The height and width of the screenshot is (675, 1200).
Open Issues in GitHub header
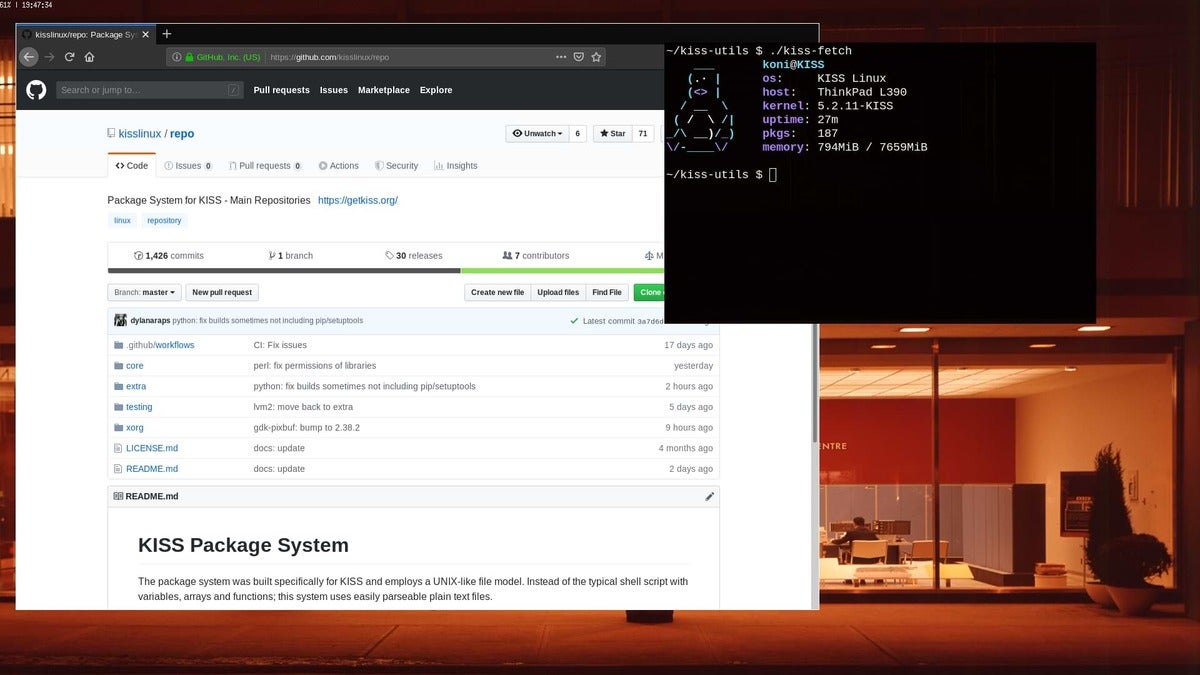[334, 90]
